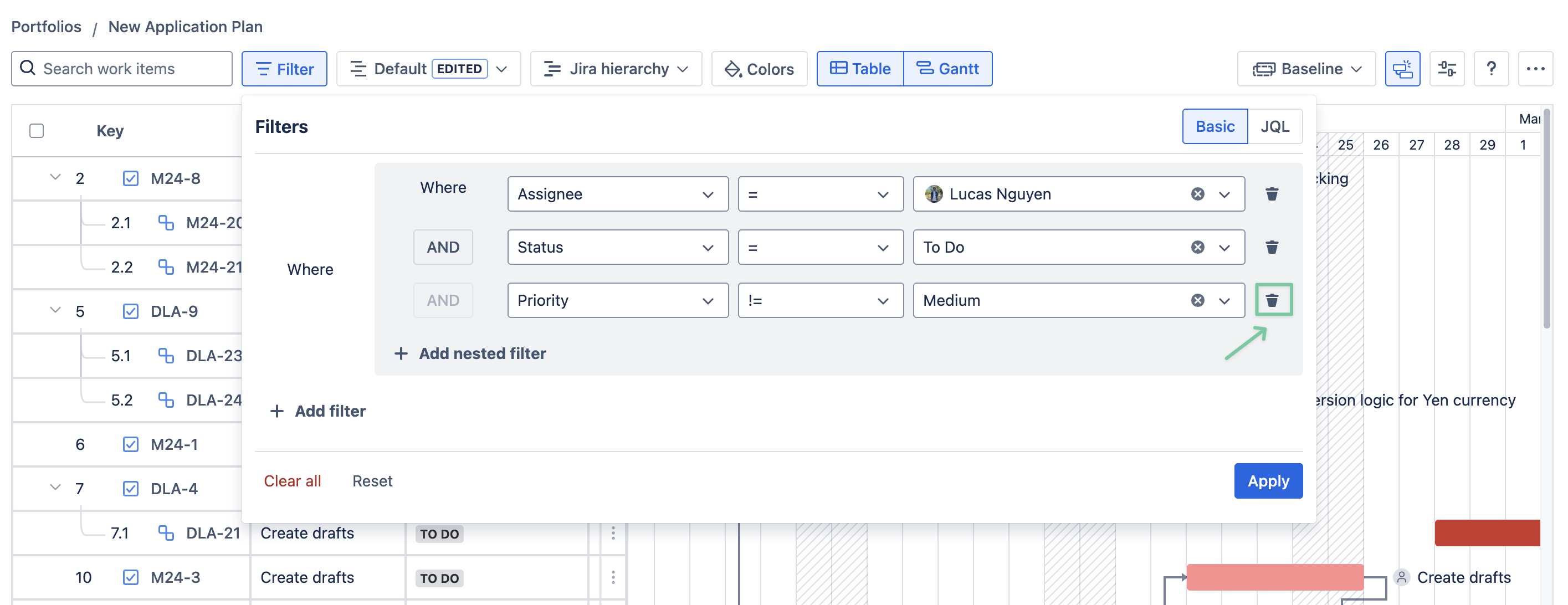Select the Table view tab
Image resolution: width=1568 pixels, height=605 pixels.
tap(859, 69)
